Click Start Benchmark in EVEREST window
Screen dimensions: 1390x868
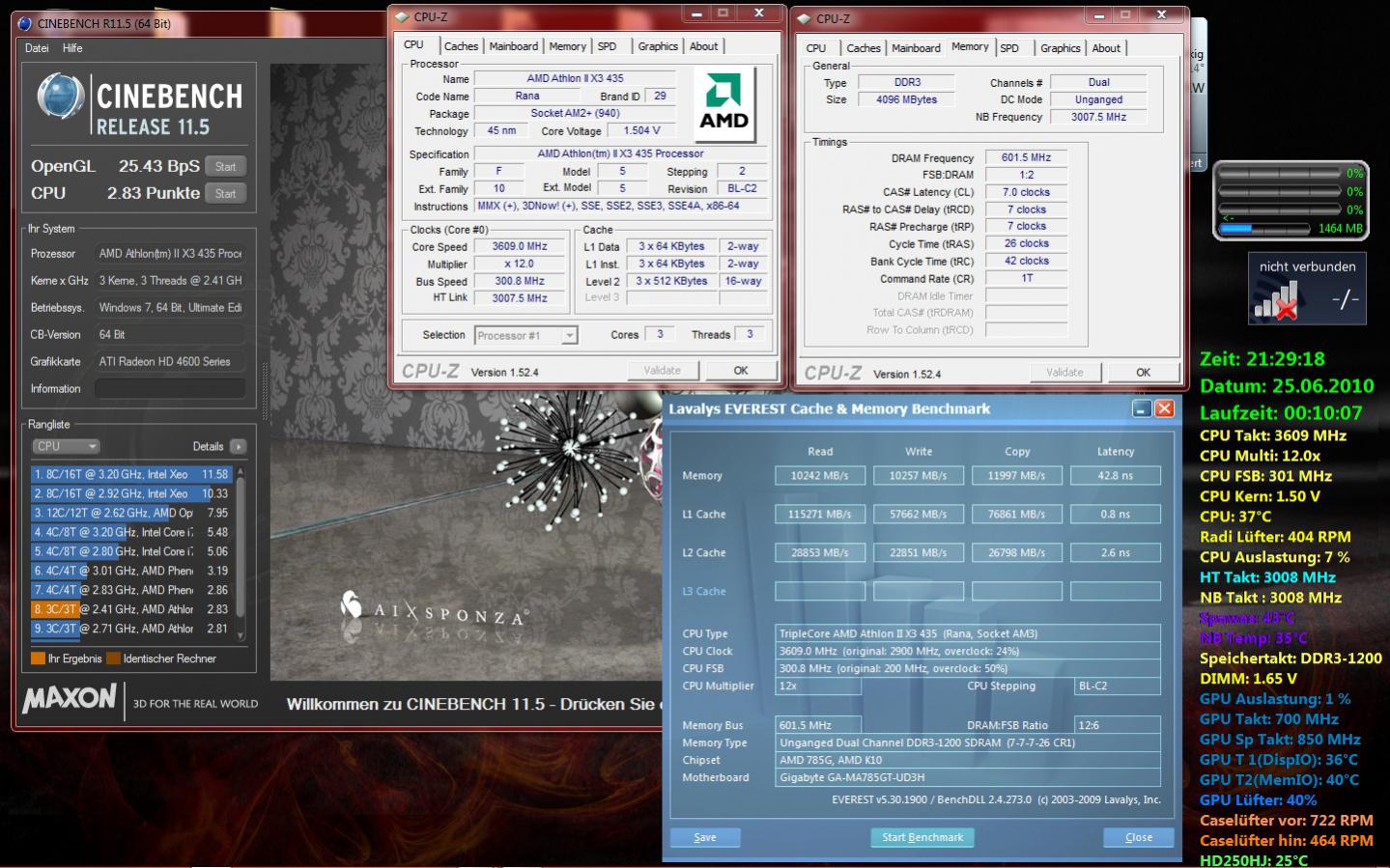(922, 837)
